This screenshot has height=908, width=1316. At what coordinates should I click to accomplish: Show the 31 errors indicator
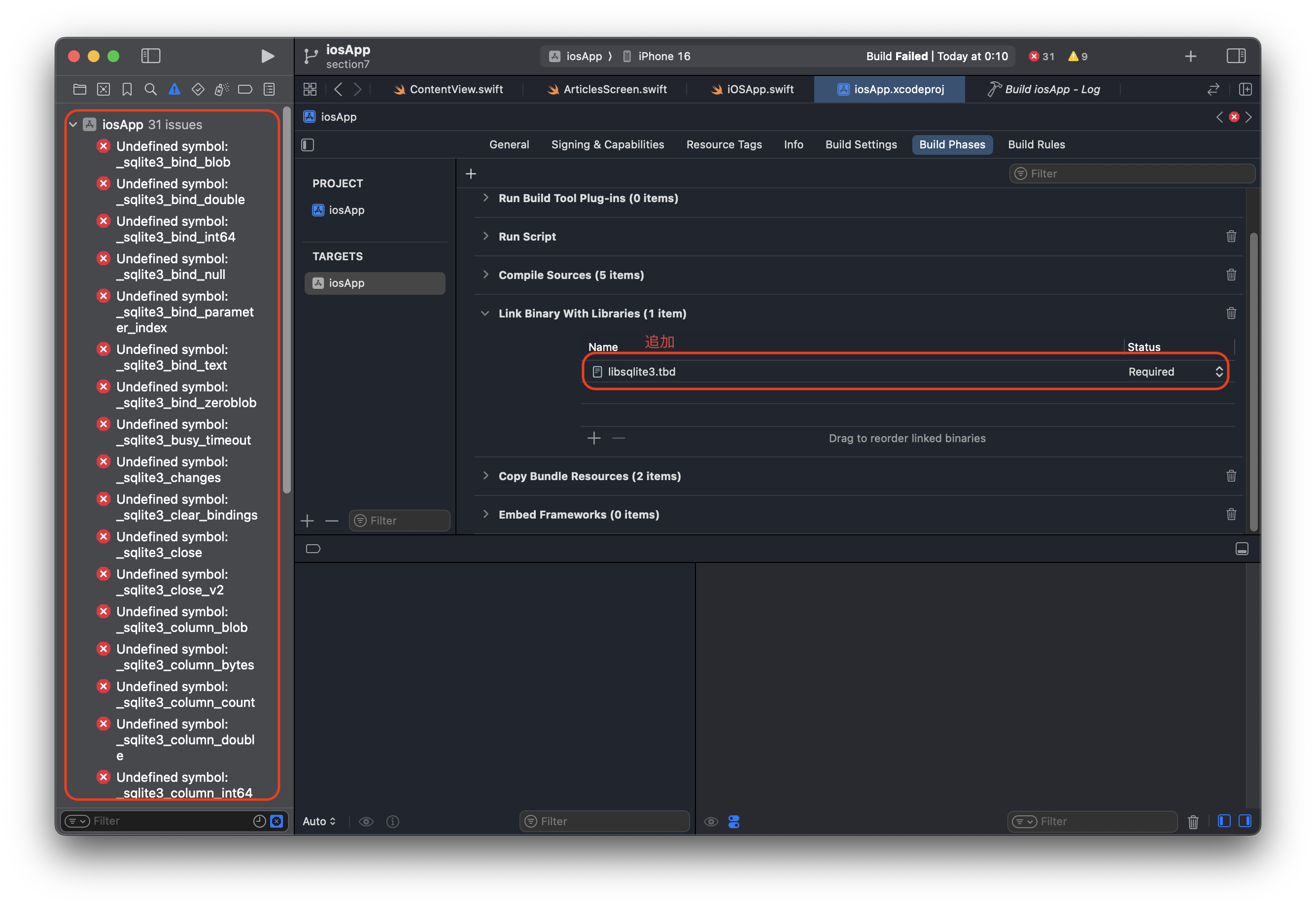tap(1042, 56)
